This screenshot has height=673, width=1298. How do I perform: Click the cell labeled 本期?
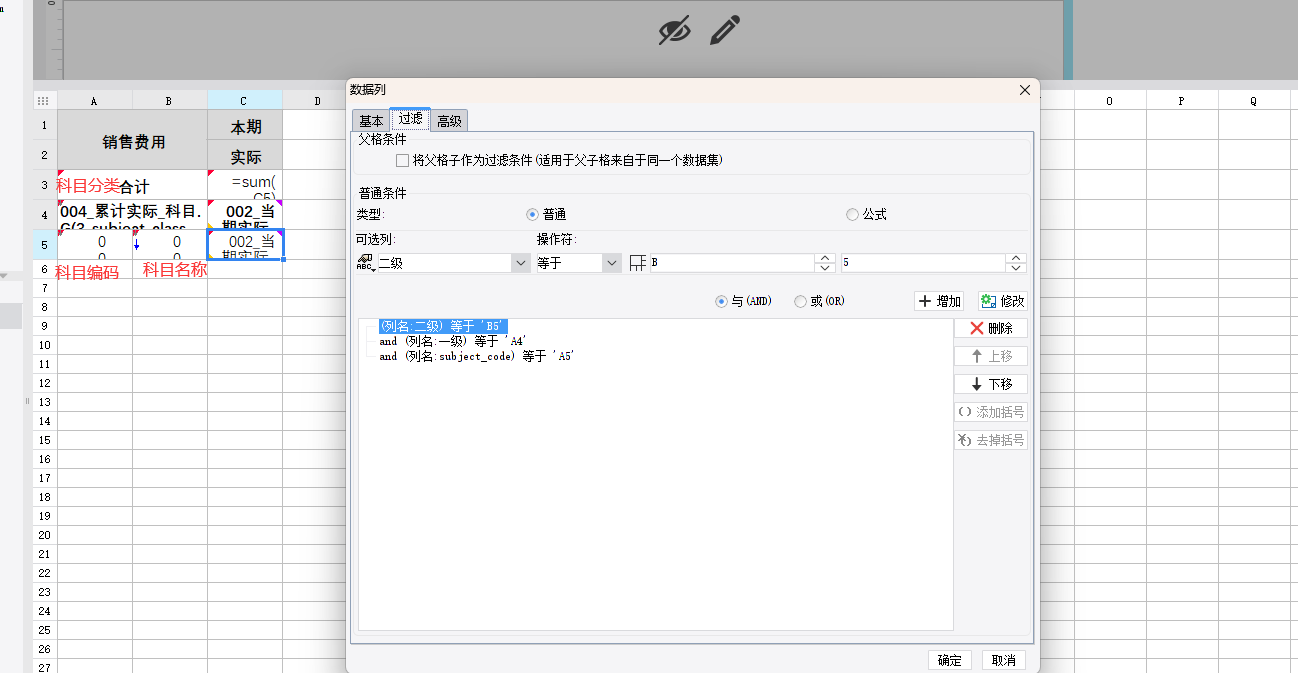click(x=245, y=126)
